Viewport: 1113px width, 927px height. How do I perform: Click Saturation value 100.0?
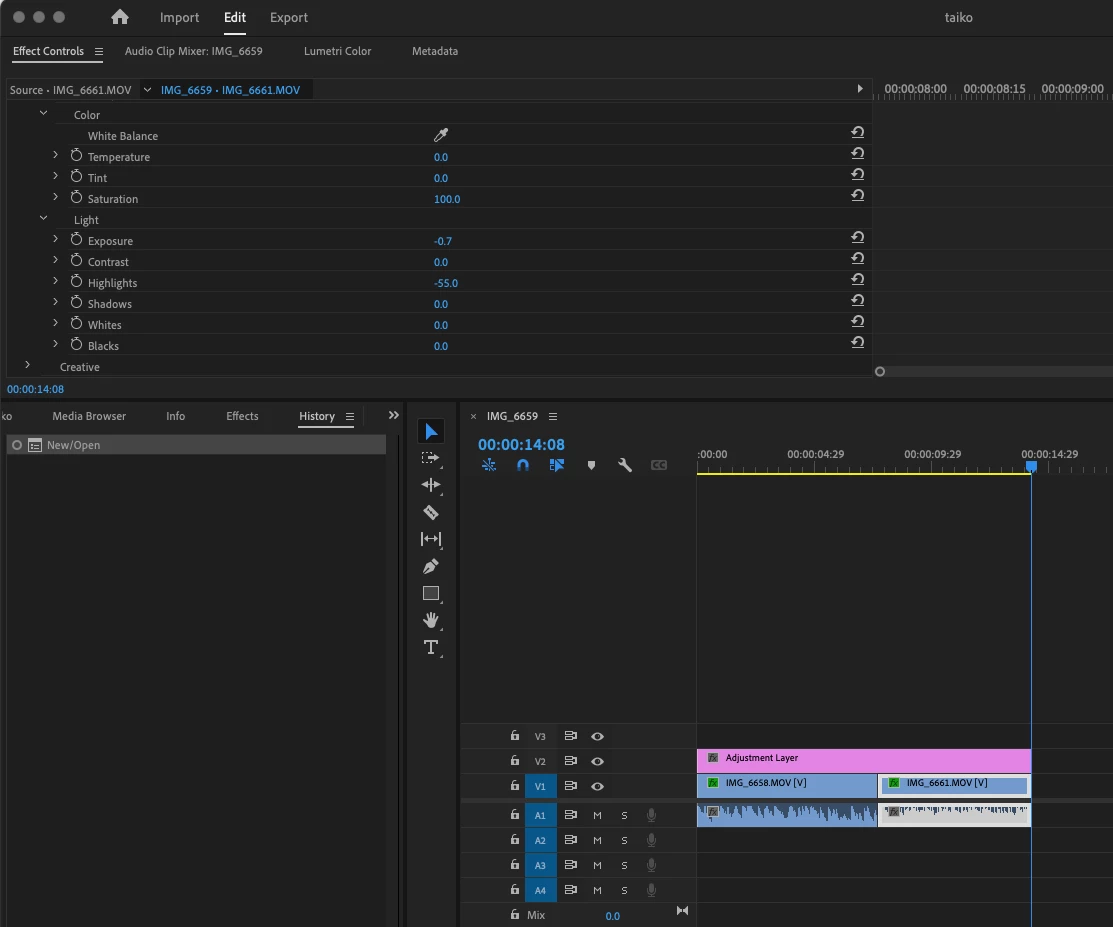pos(446,199)
